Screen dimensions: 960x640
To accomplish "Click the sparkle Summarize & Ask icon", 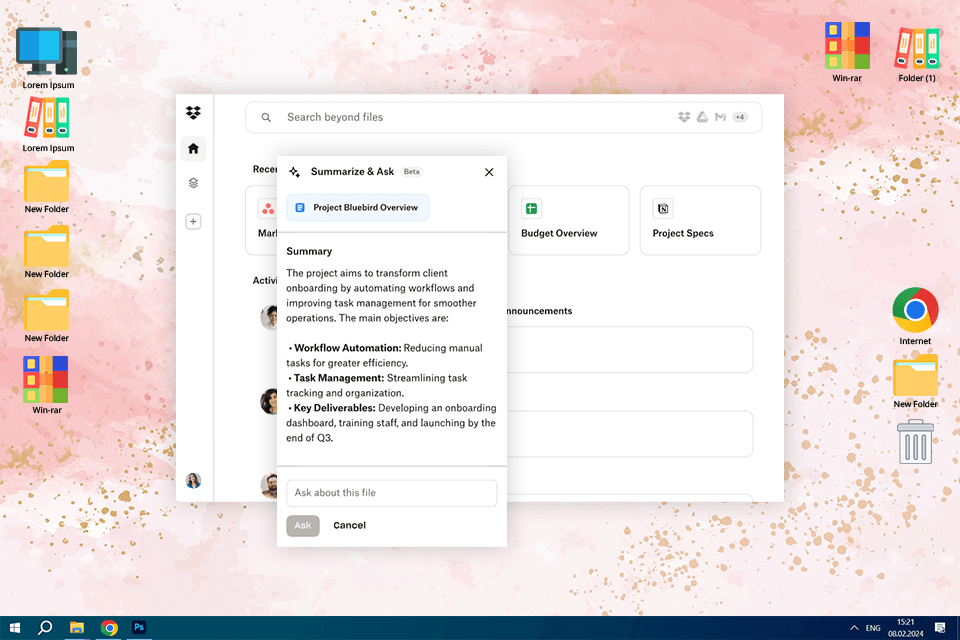I will 294,172.
